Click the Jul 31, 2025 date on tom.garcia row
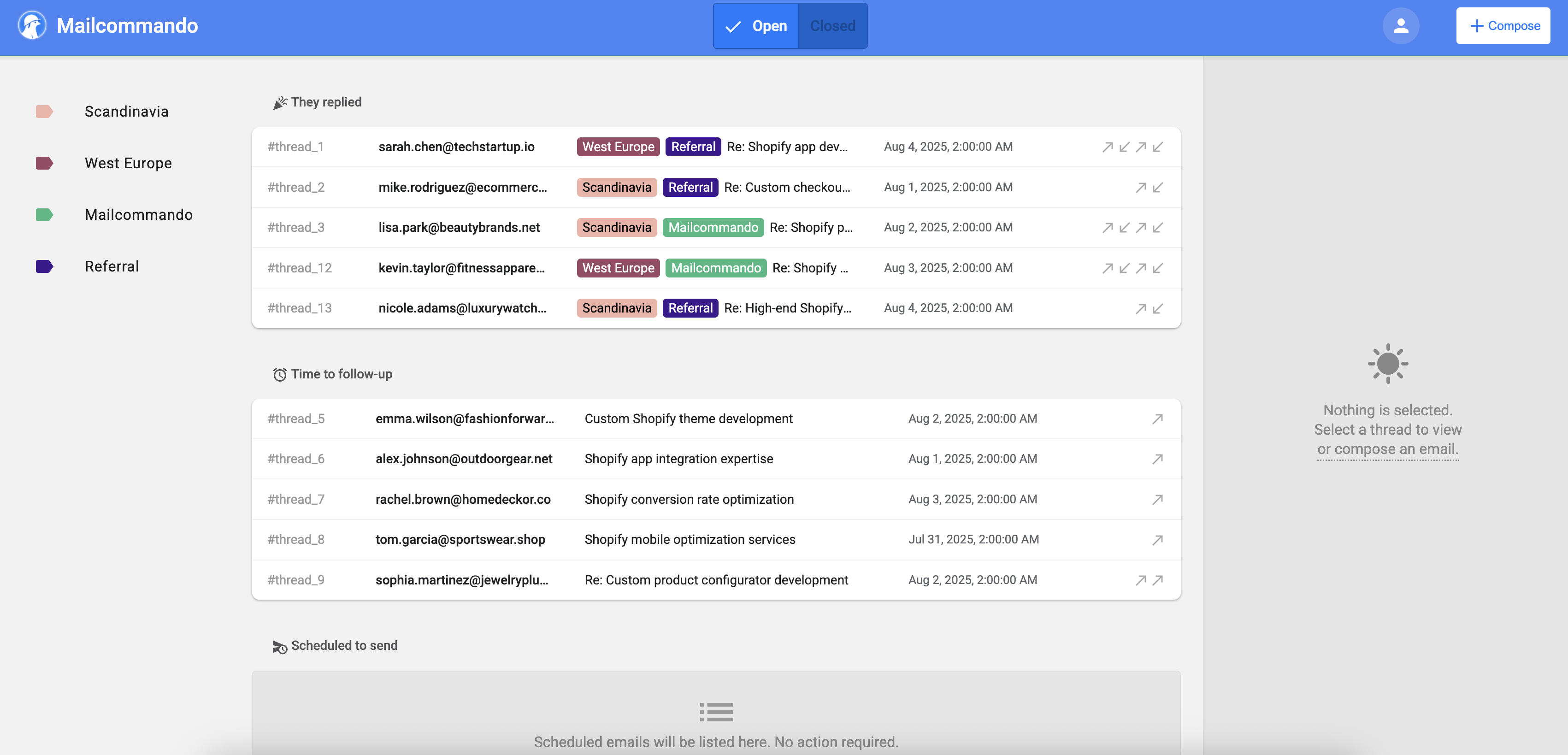 coord(973,539)
